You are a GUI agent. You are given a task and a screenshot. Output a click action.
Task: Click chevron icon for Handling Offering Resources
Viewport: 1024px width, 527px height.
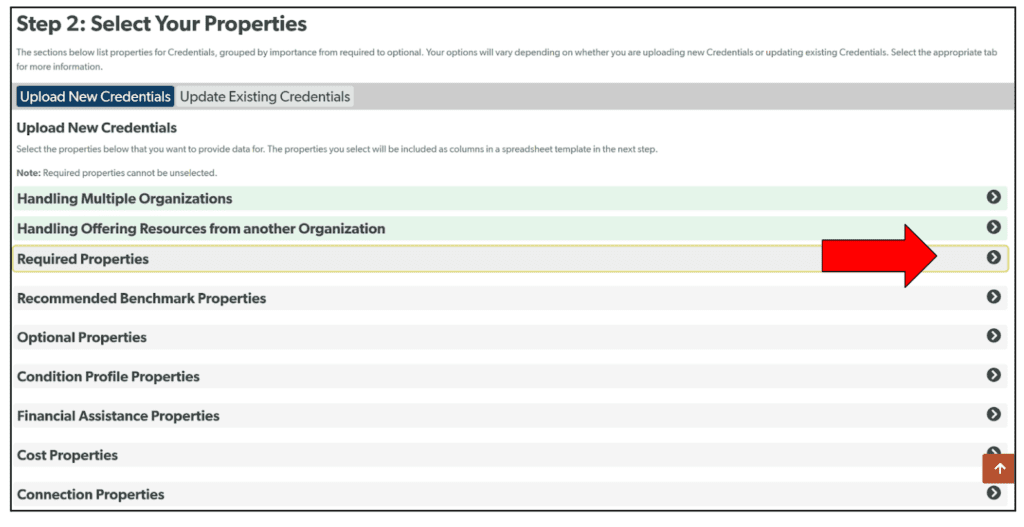pyautogui.click(x=993, y=227)
